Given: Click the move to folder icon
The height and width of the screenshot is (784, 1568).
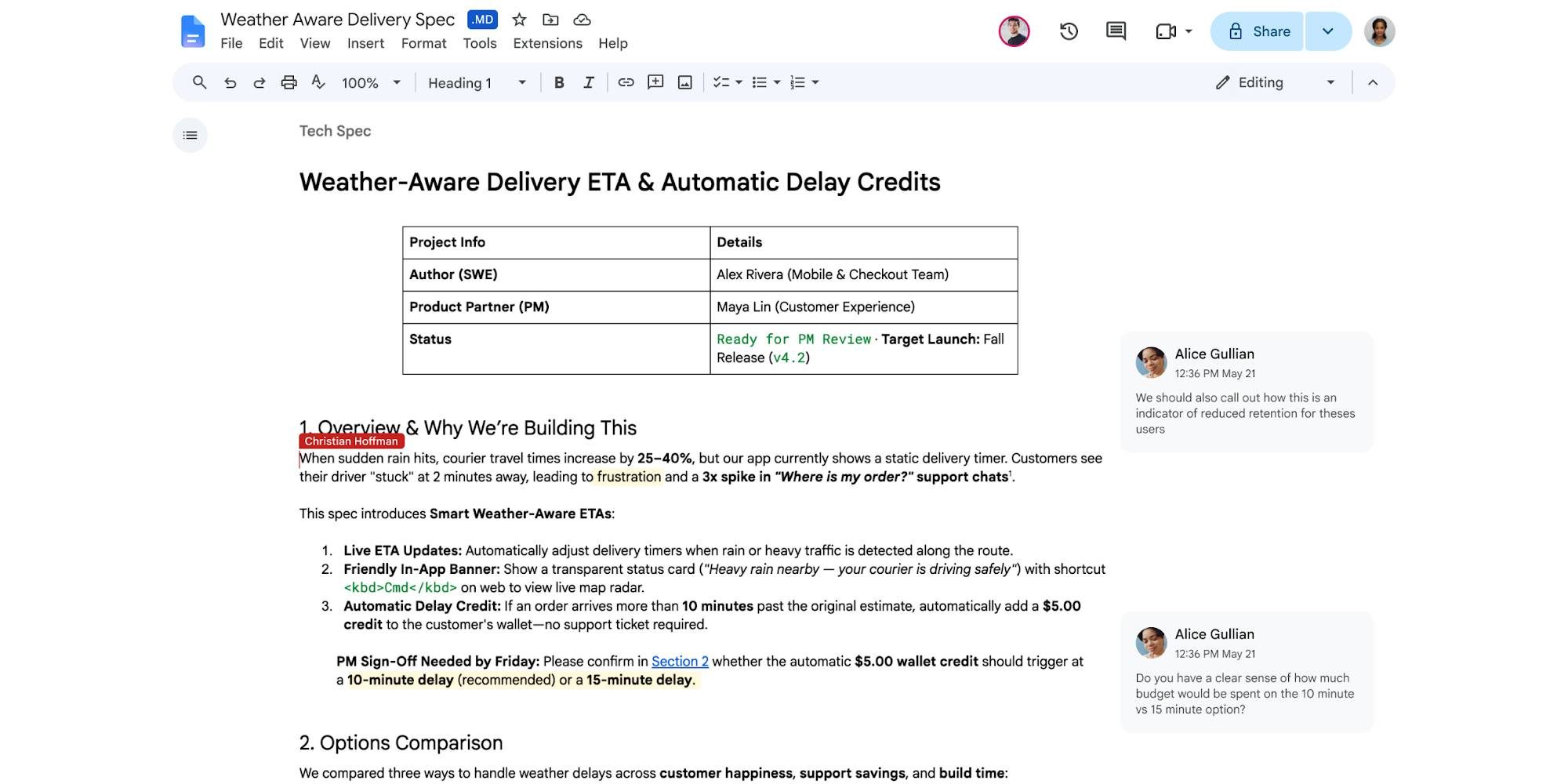Looking at the screenshot, I should (550, 20).
